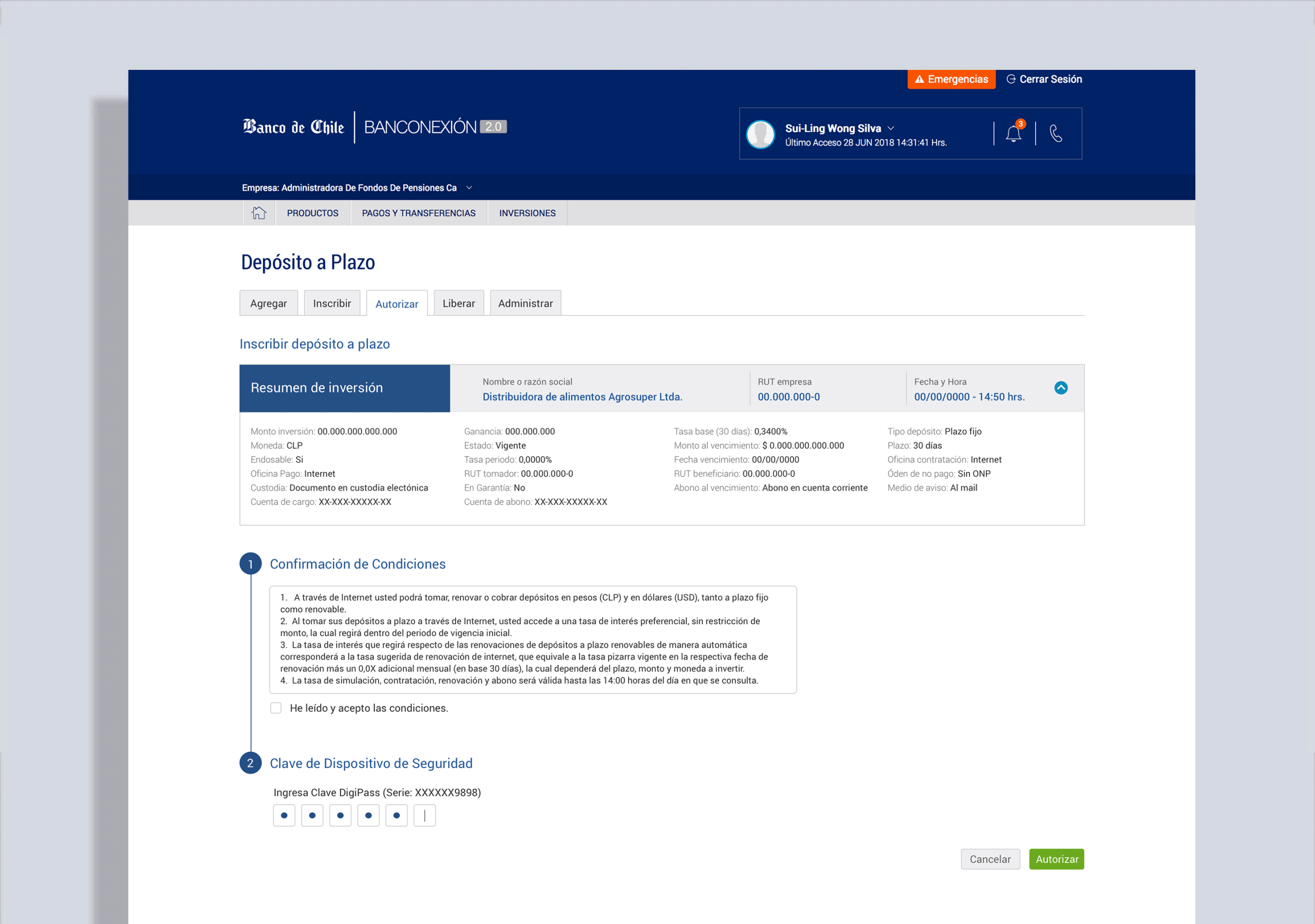Click the Cancelar button

click(990, 859)
